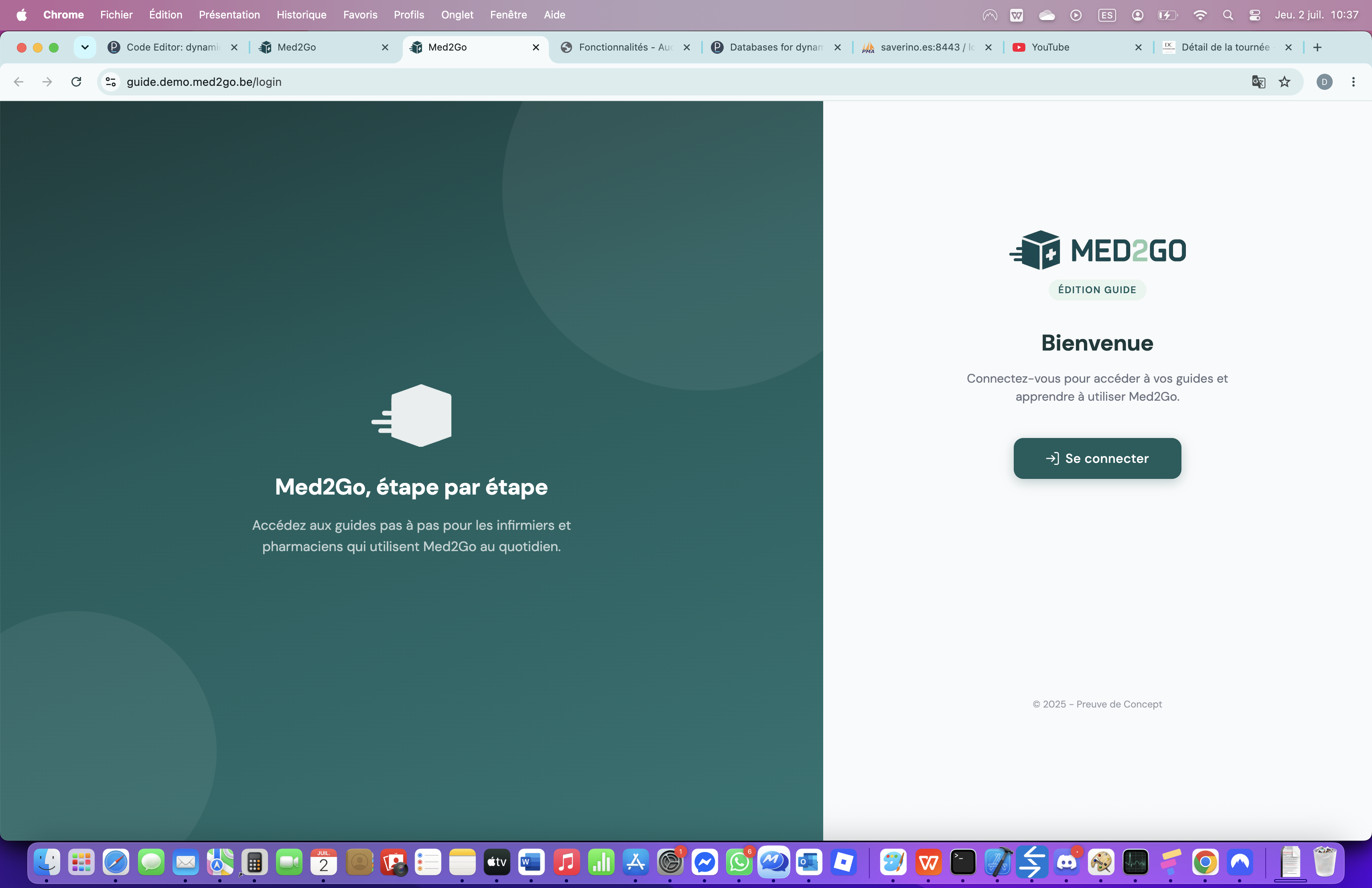Image resolution: width=1372 pixels, height=888 pixels.
Task: Click the date and time in the menu bar
Action: (1317, 15)
